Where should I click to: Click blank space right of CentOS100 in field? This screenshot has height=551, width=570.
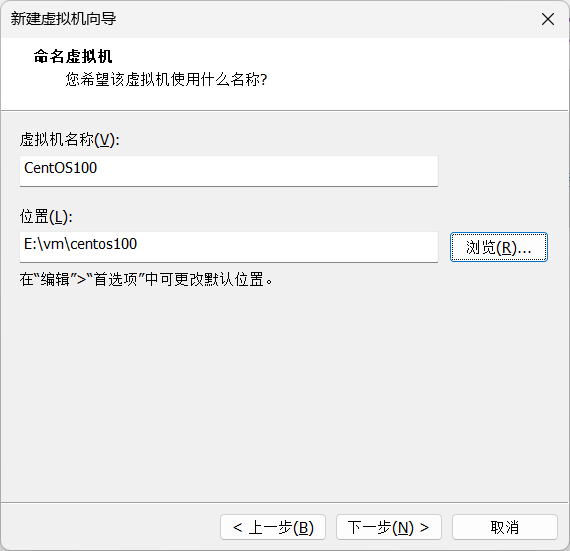[267, 171]
